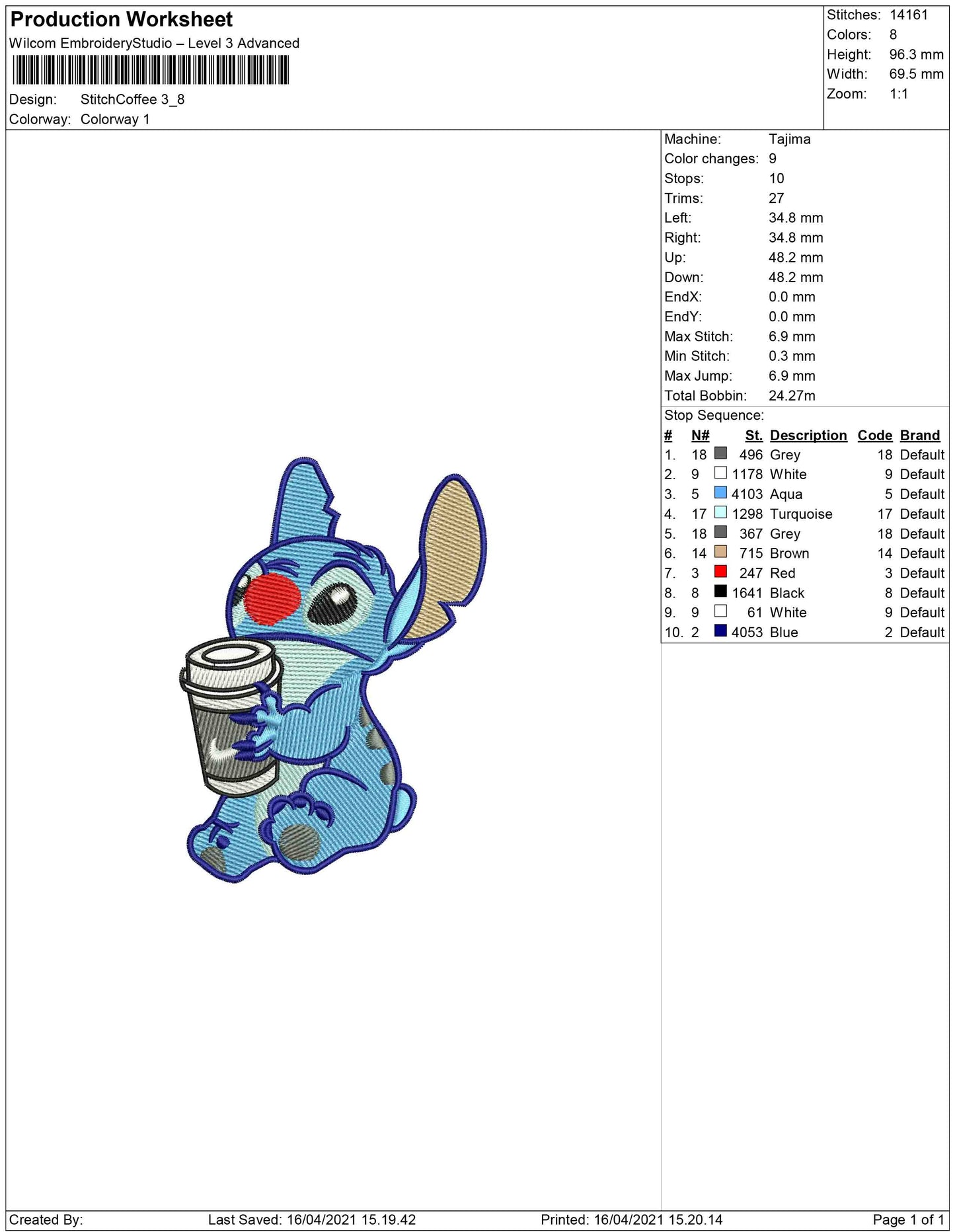Screen dimensions: 955x1232
Task: Click the grey swatch beside 367 stitches
Action: pos(720,533)
